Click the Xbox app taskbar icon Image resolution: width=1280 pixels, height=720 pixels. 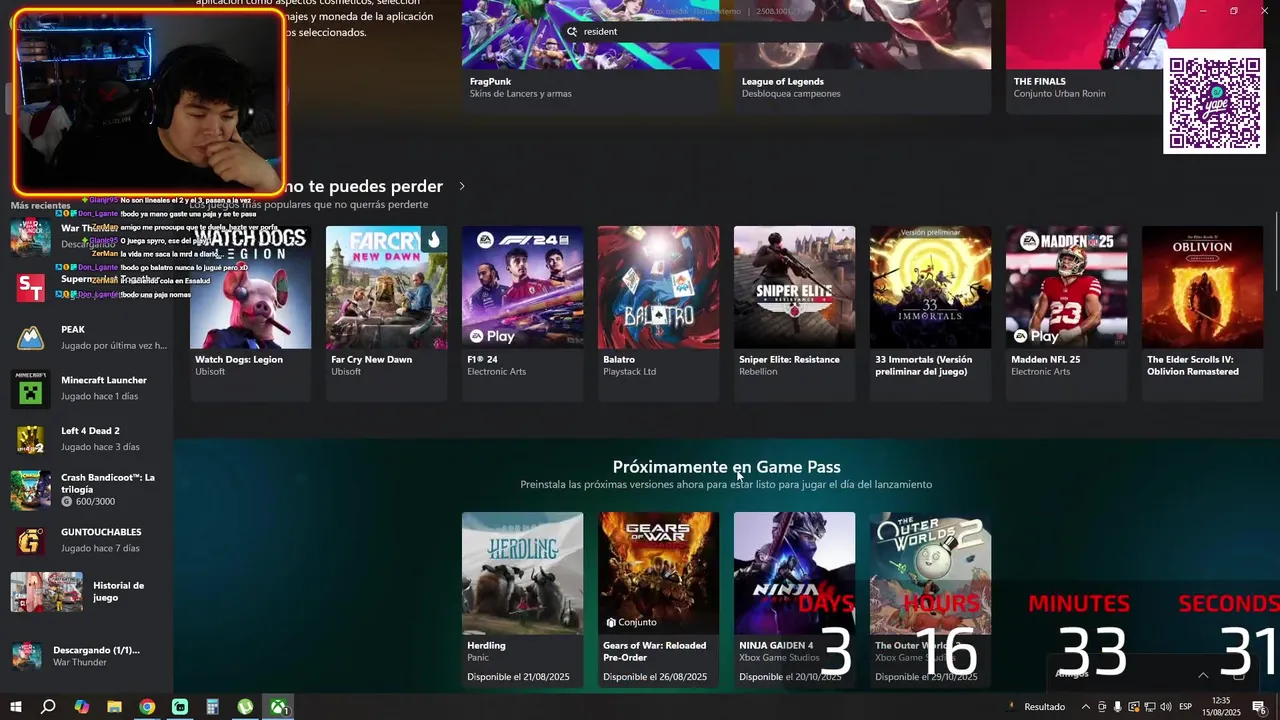click(277, 707)
